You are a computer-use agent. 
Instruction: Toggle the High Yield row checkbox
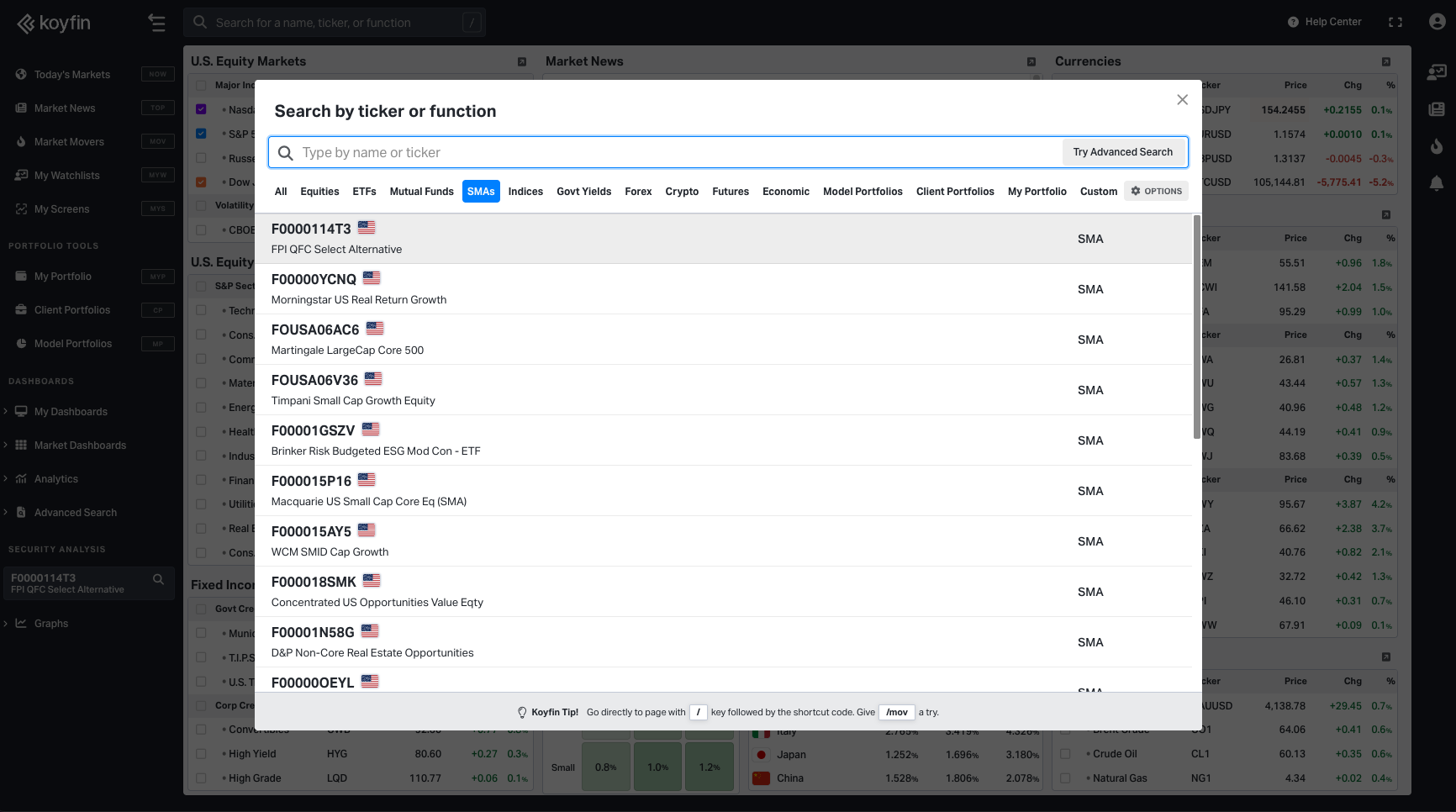click(x=201, y=754)
